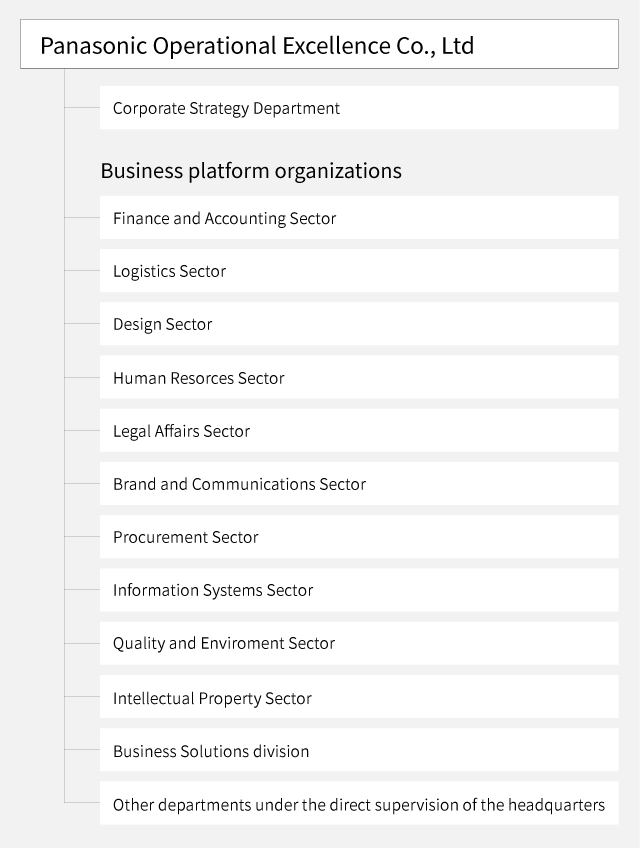Click the tree corner connector at Other departments
The width and height of the screenshot is (640, 848).
coord(66,802)
